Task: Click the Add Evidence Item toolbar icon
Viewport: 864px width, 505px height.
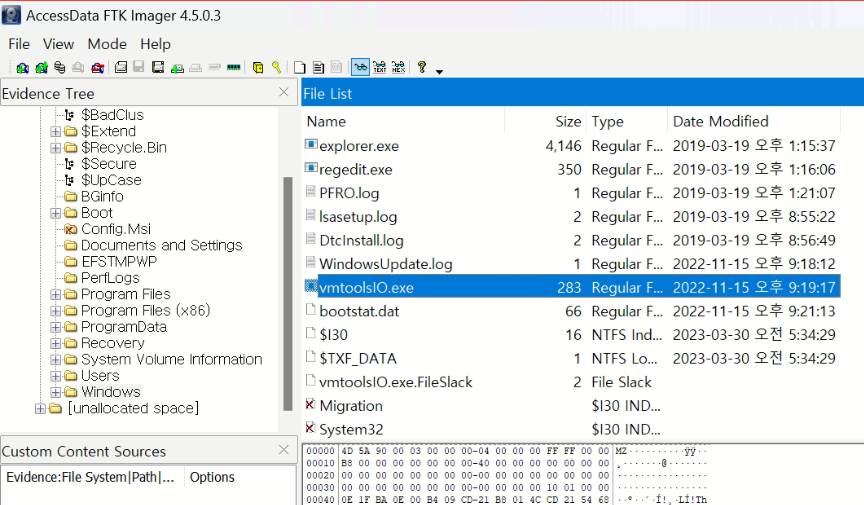Action: pos(23,68)
